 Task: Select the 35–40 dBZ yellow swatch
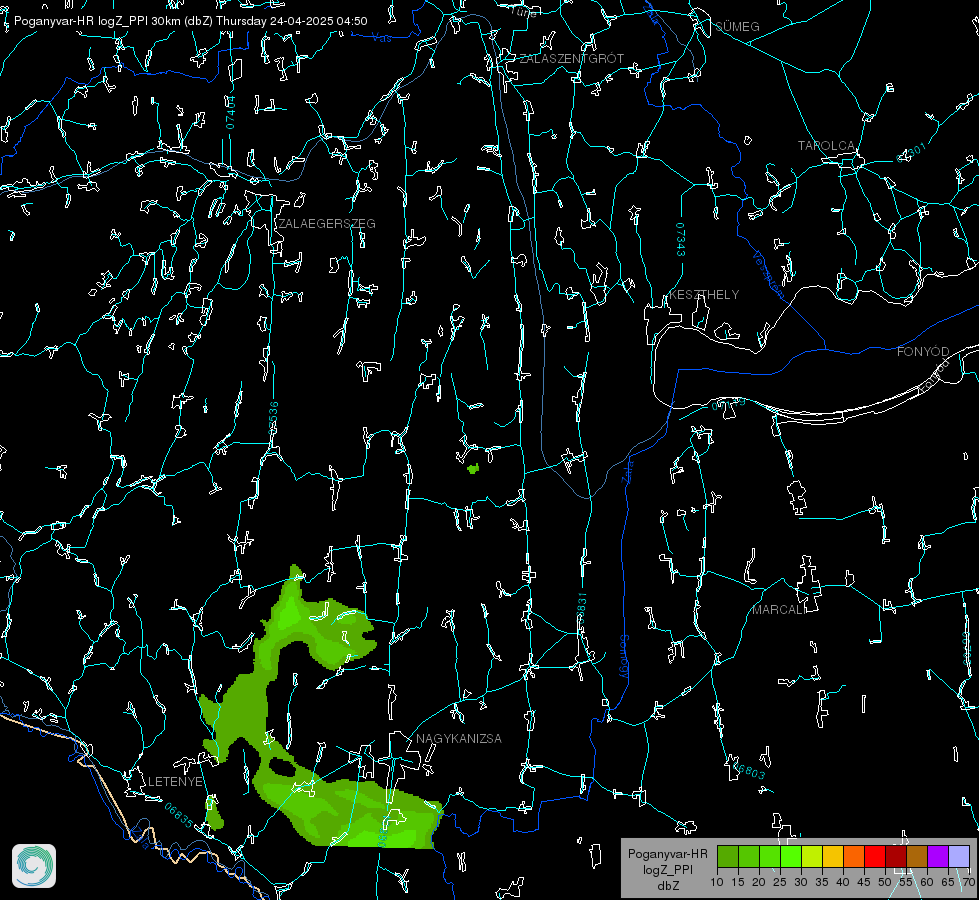[833, 857]
